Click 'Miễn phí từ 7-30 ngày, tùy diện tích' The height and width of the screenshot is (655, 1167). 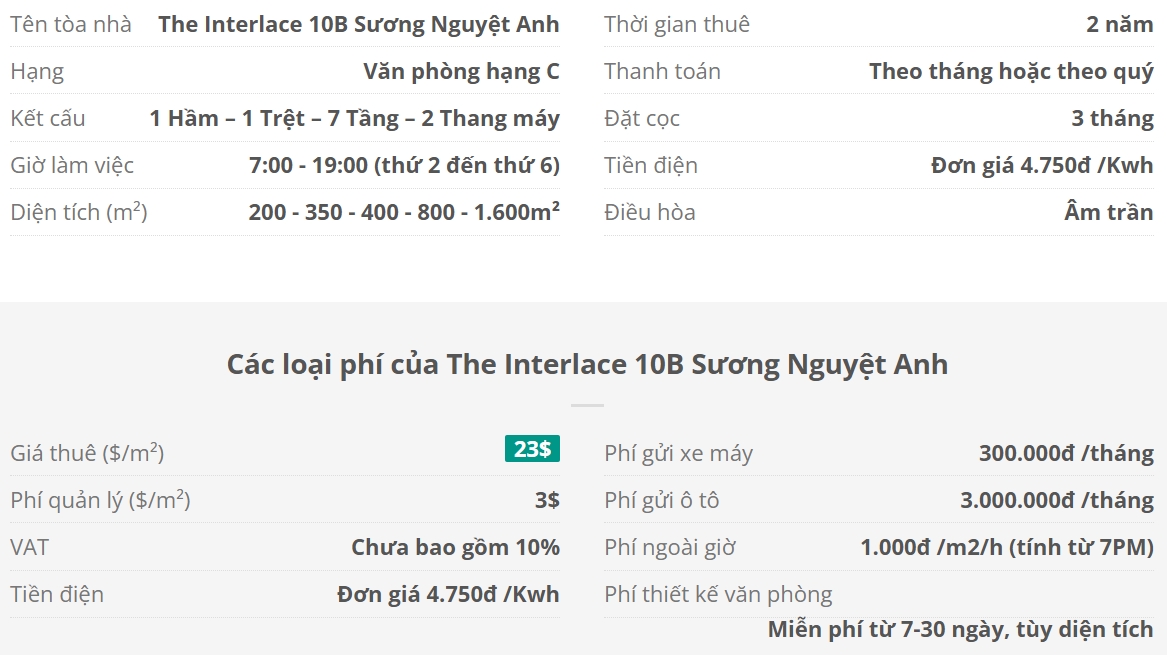click(x=961, y=630)
